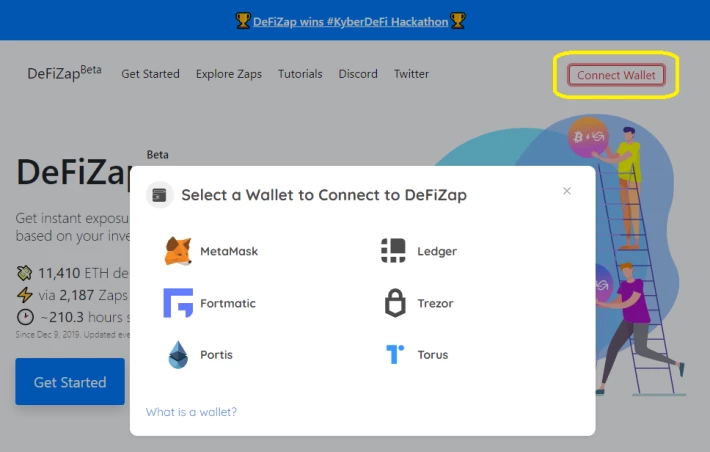The height and width of the screenshot is (452, 710).
Task: Open Explore Zaps menu item
Action: (229, 74)
